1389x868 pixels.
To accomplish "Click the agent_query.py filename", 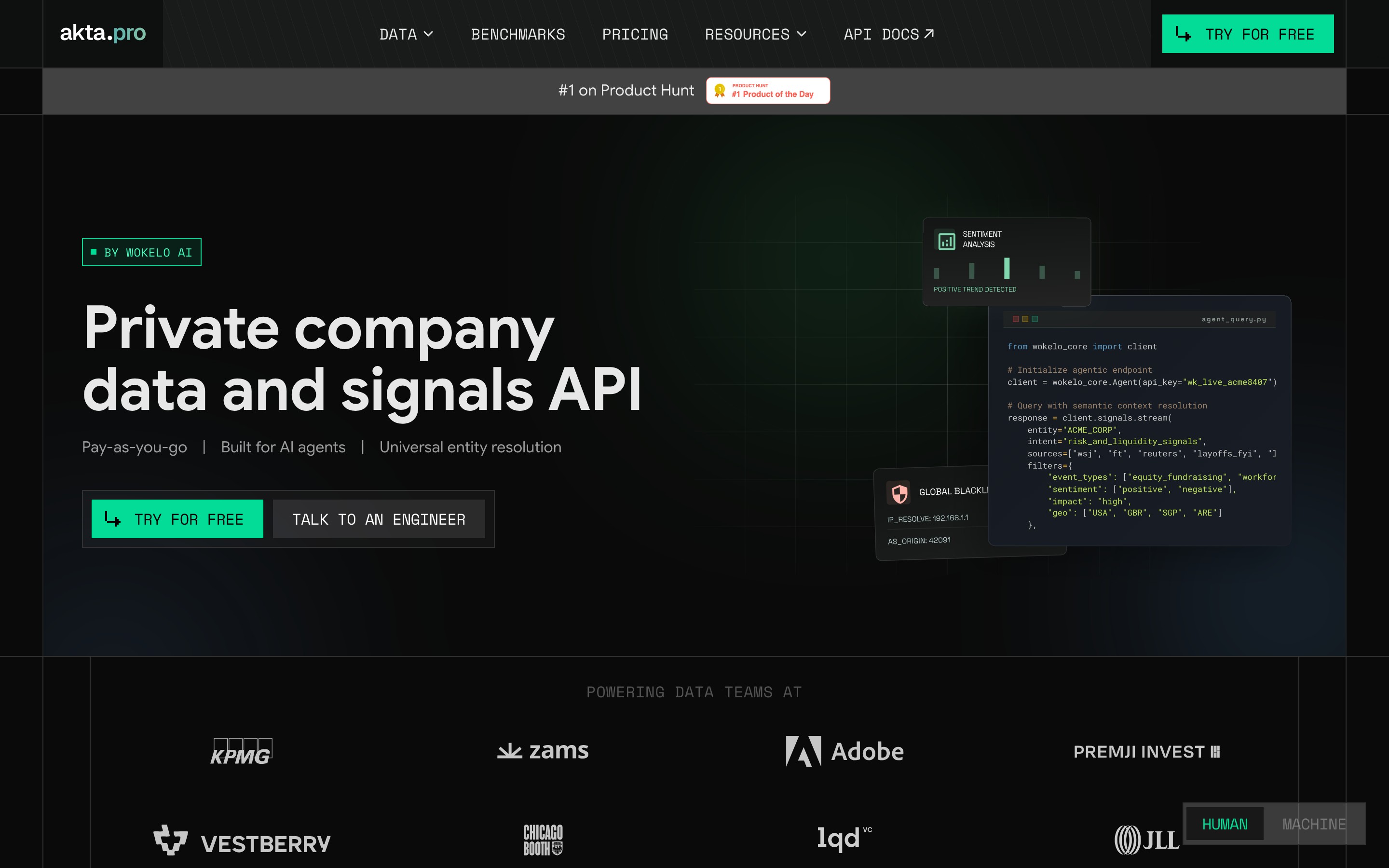I will click(1234, 319).
